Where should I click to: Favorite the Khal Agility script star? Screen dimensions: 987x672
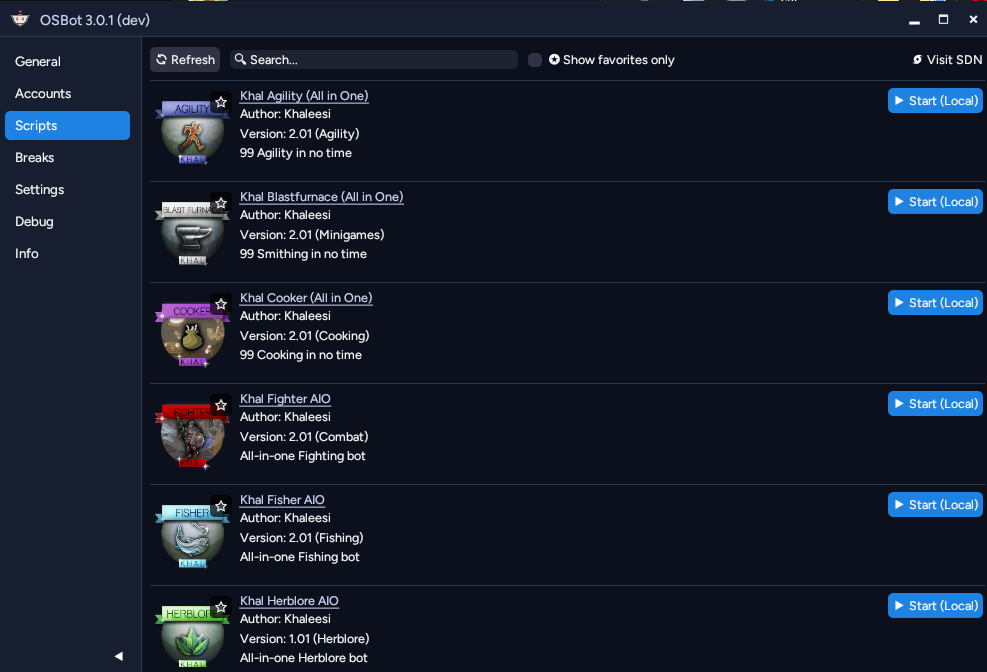click(x=221, y=102)
